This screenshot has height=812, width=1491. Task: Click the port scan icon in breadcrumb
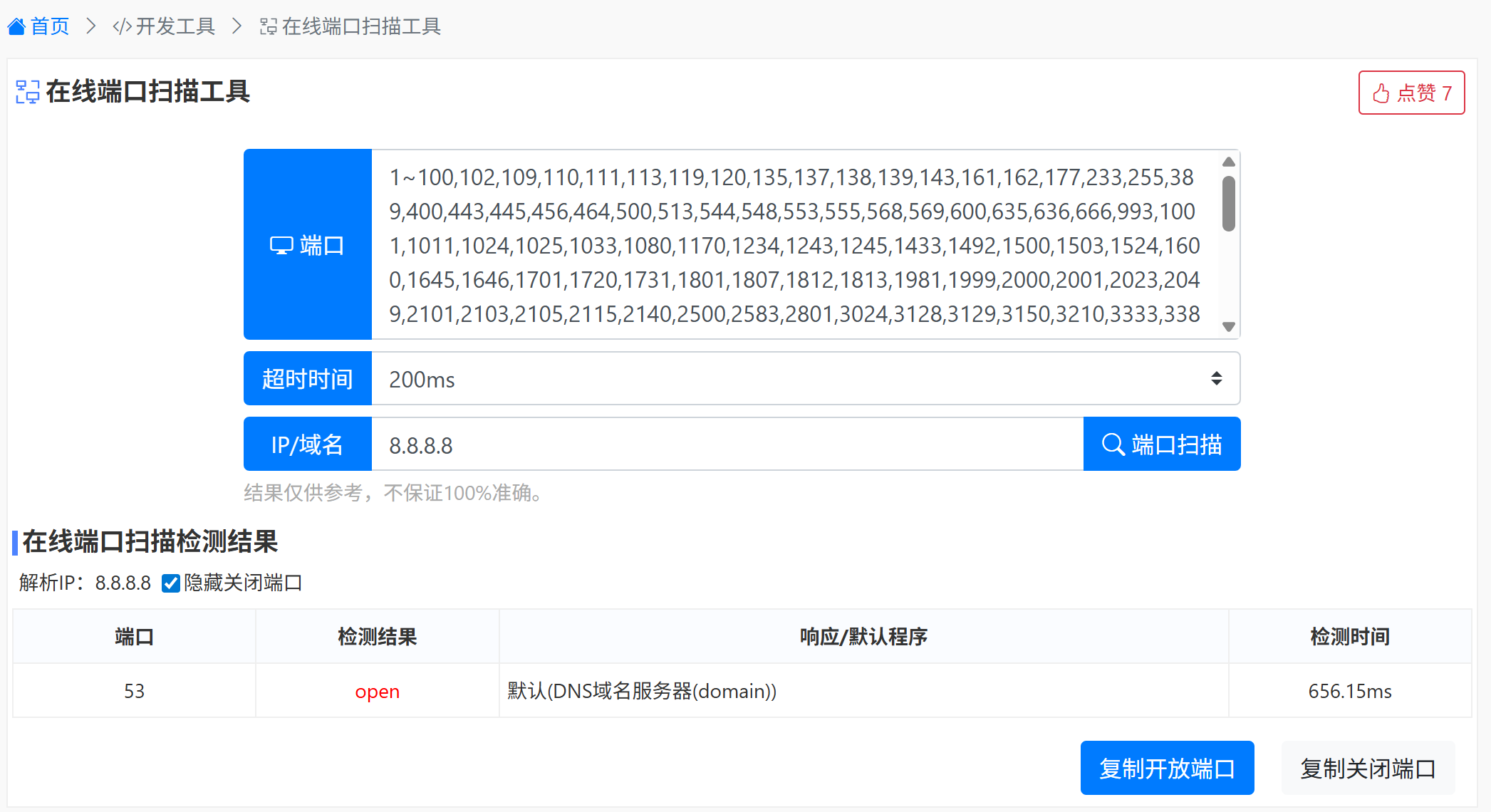pyautogui.click(x=268, y=27)
